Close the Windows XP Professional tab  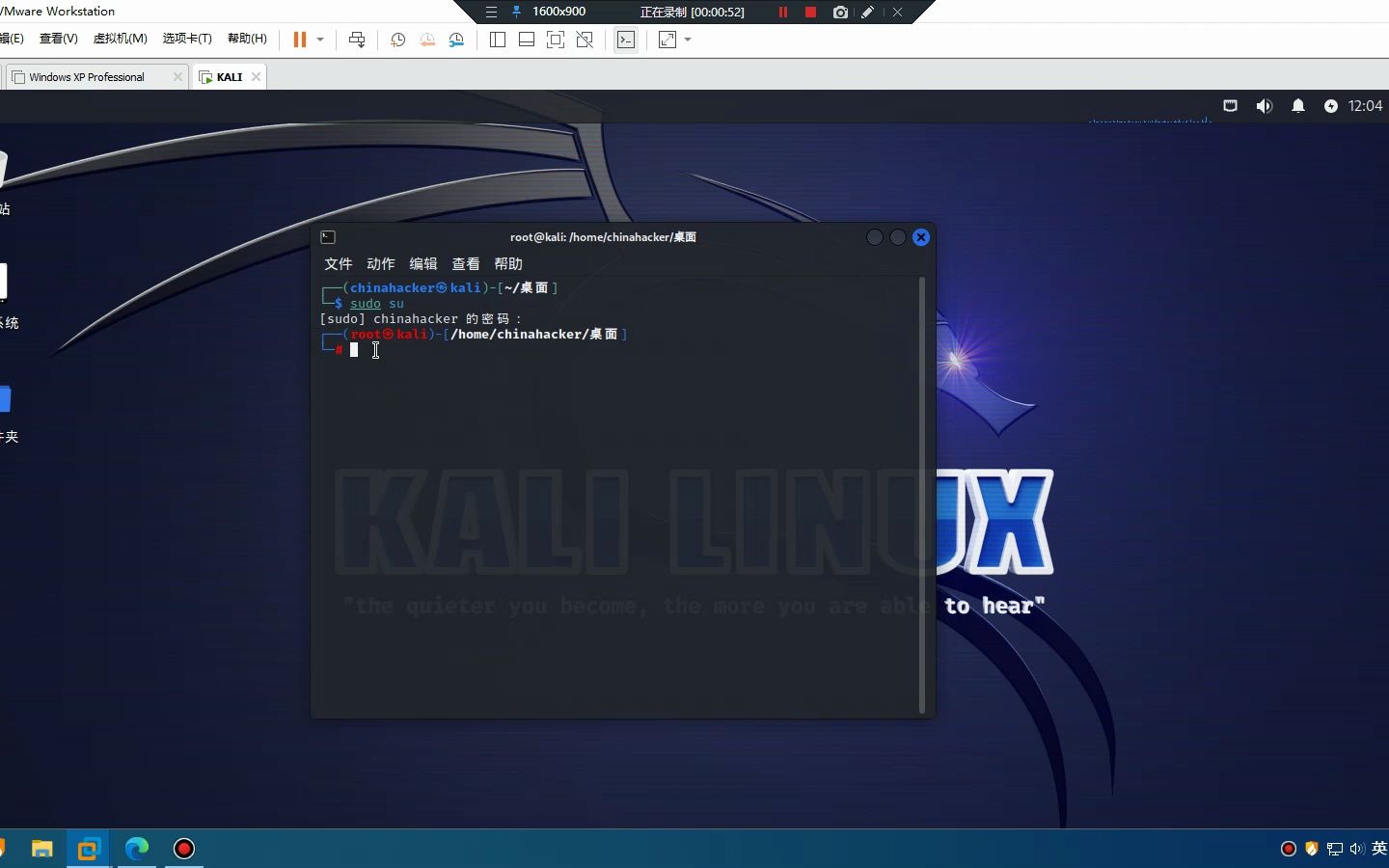177,77
